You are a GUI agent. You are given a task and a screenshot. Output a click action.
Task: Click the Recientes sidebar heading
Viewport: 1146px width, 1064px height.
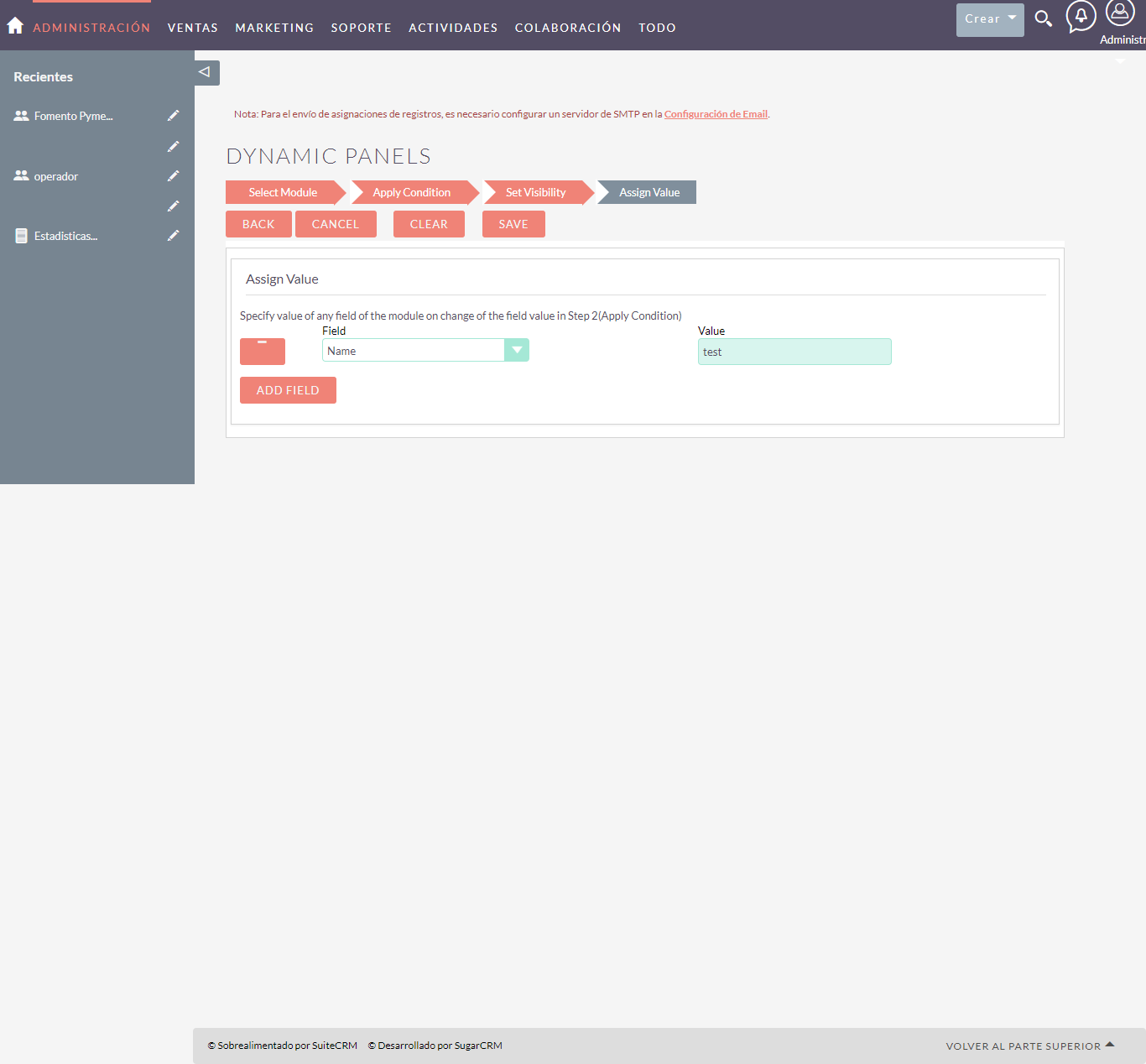43,76
